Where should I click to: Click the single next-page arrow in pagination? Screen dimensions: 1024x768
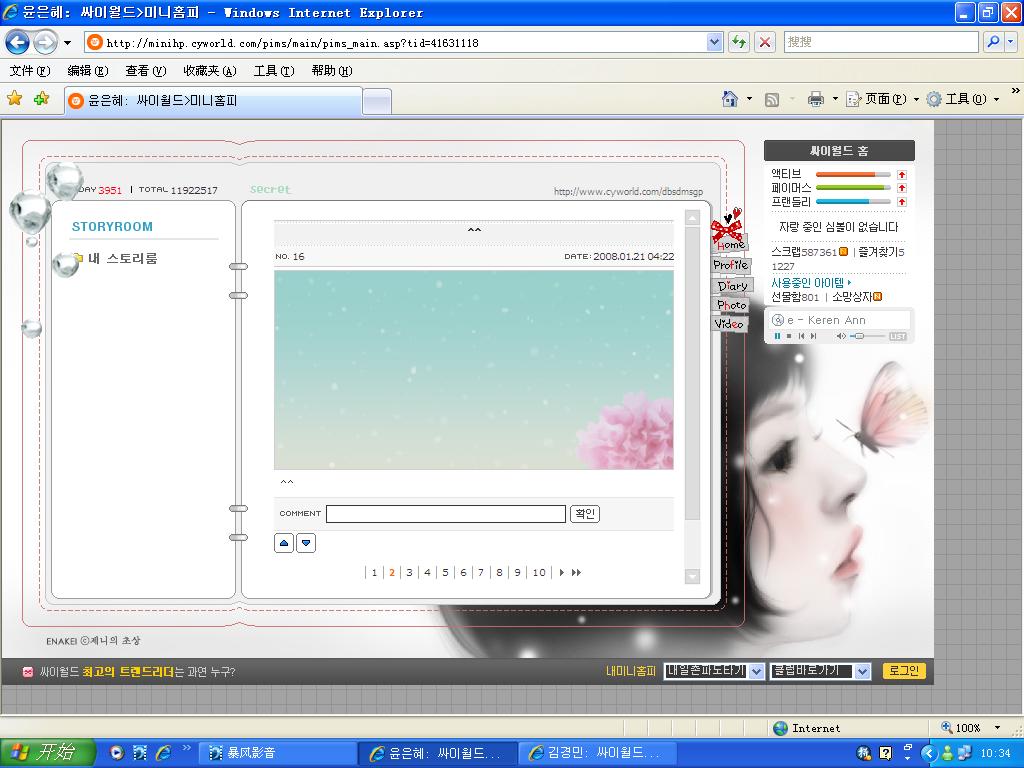[x=561, y=572]
